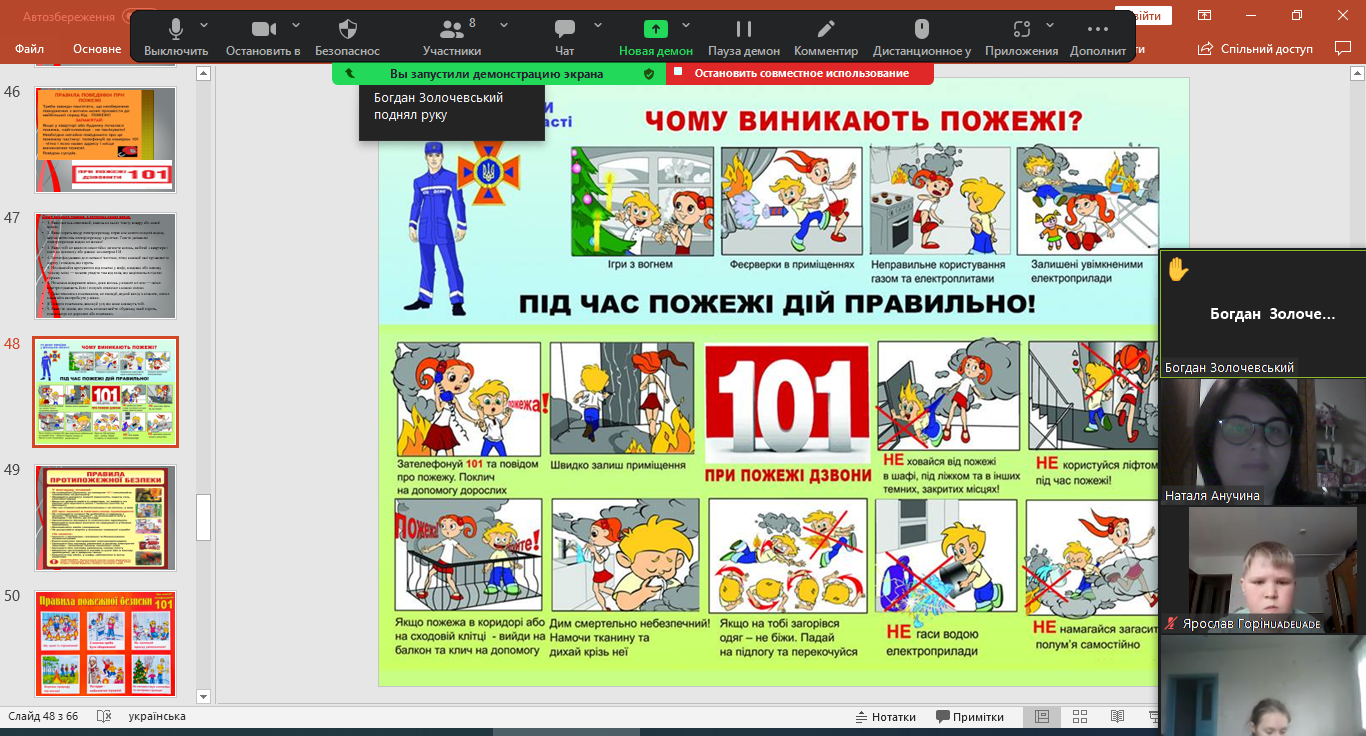Select slide 46 thumbnail

(106, 139)
